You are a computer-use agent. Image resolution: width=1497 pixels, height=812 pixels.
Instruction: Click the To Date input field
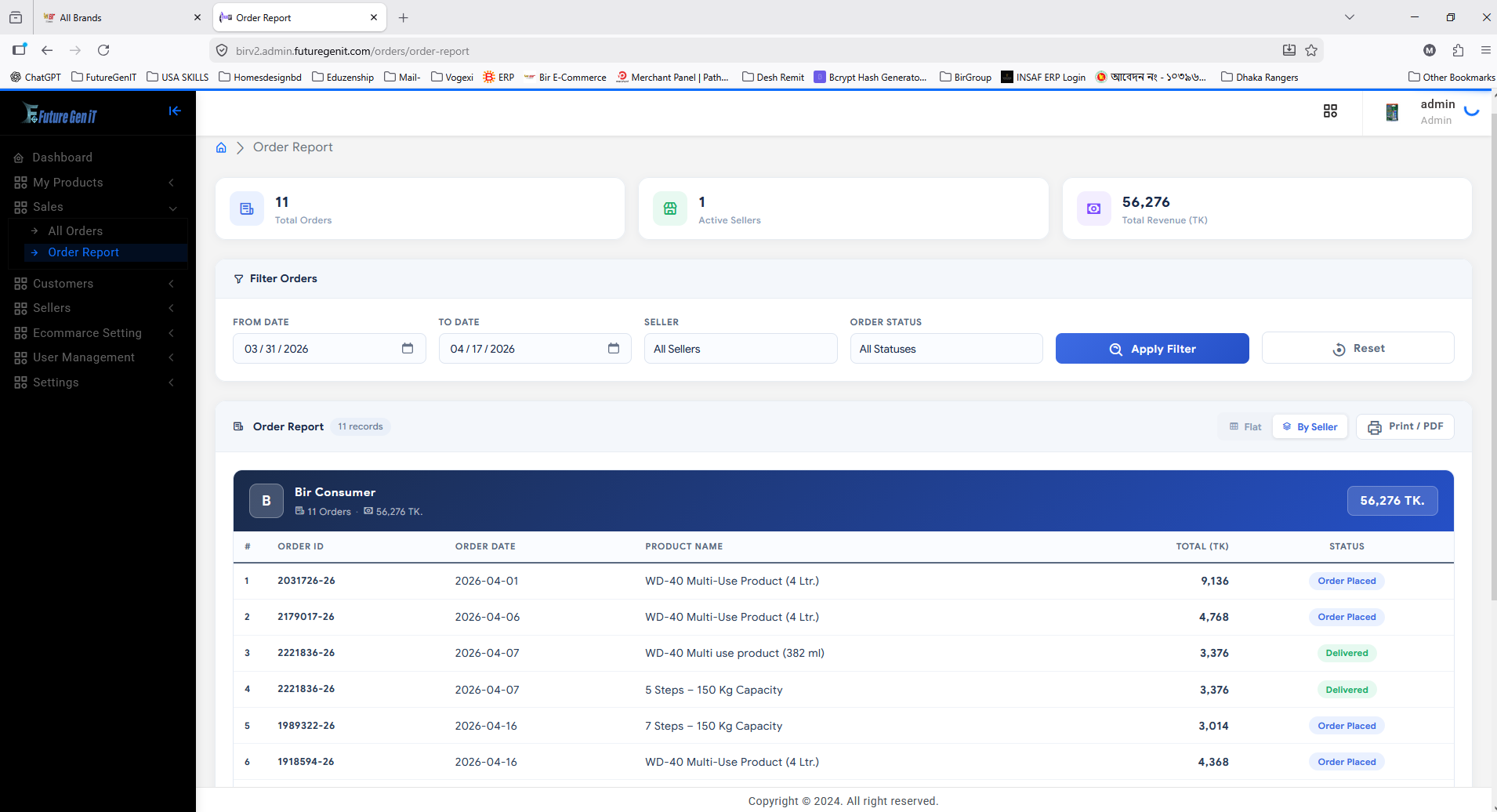[x=535, y=349]
